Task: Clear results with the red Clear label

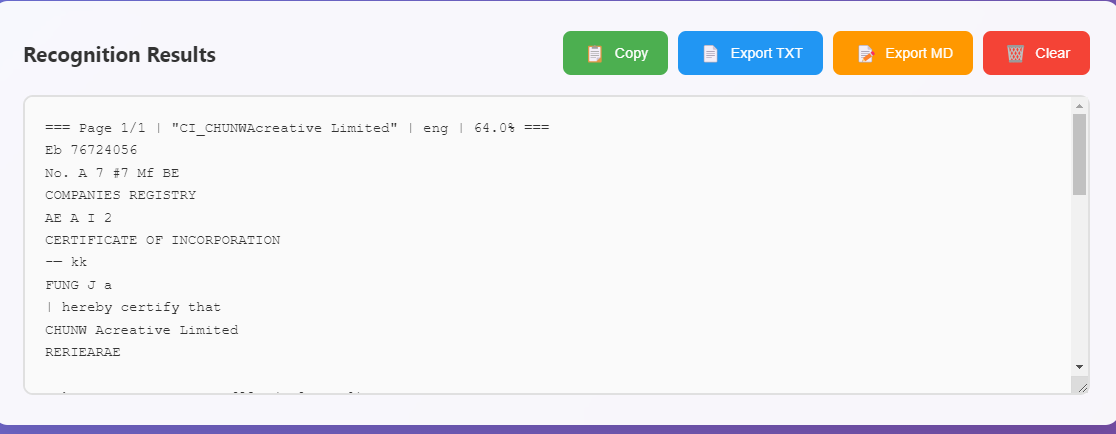Action: [x=1052, y=54]
